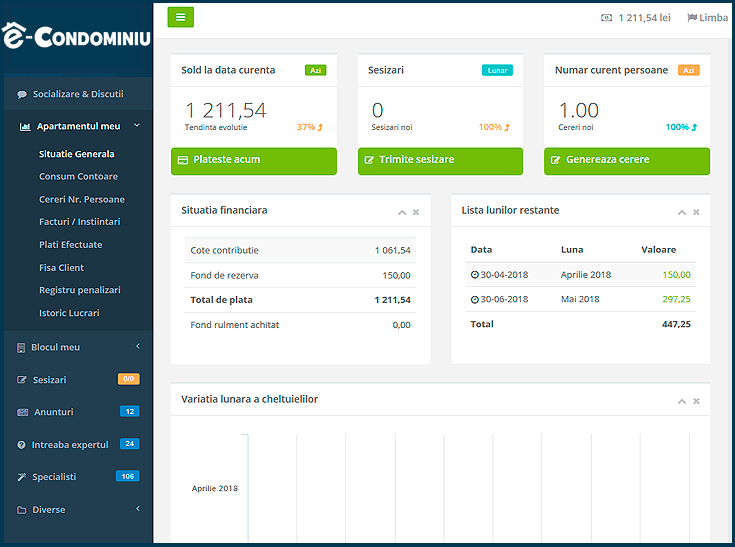
Task: Click the e-Condominiu logo
Action: [76, 37]
